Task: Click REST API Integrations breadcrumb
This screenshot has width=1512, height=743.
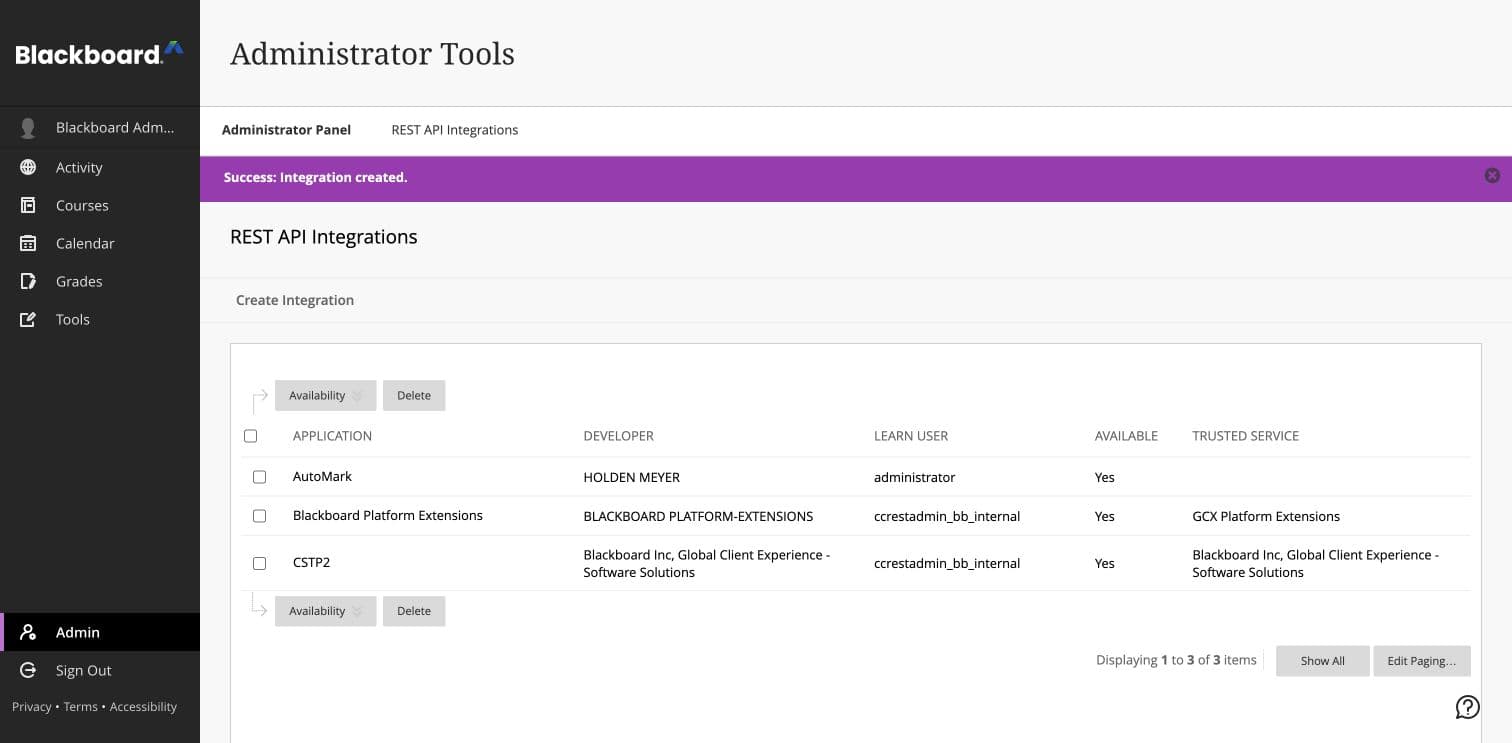Action: pos(455,130)
